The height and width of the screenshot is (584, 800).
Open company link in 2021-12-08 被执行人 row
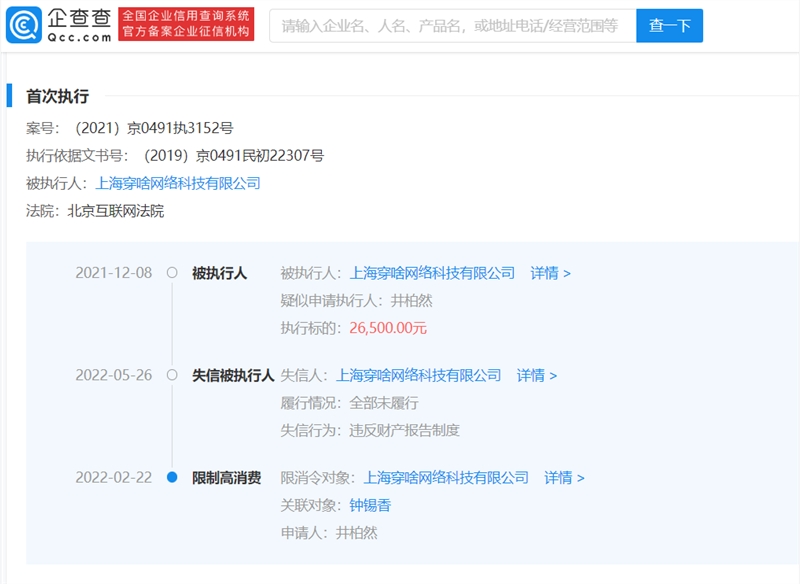(432, 273)
